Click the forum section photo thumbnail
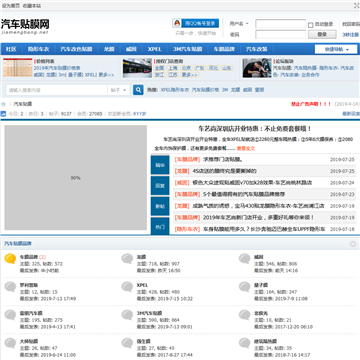 257,68
